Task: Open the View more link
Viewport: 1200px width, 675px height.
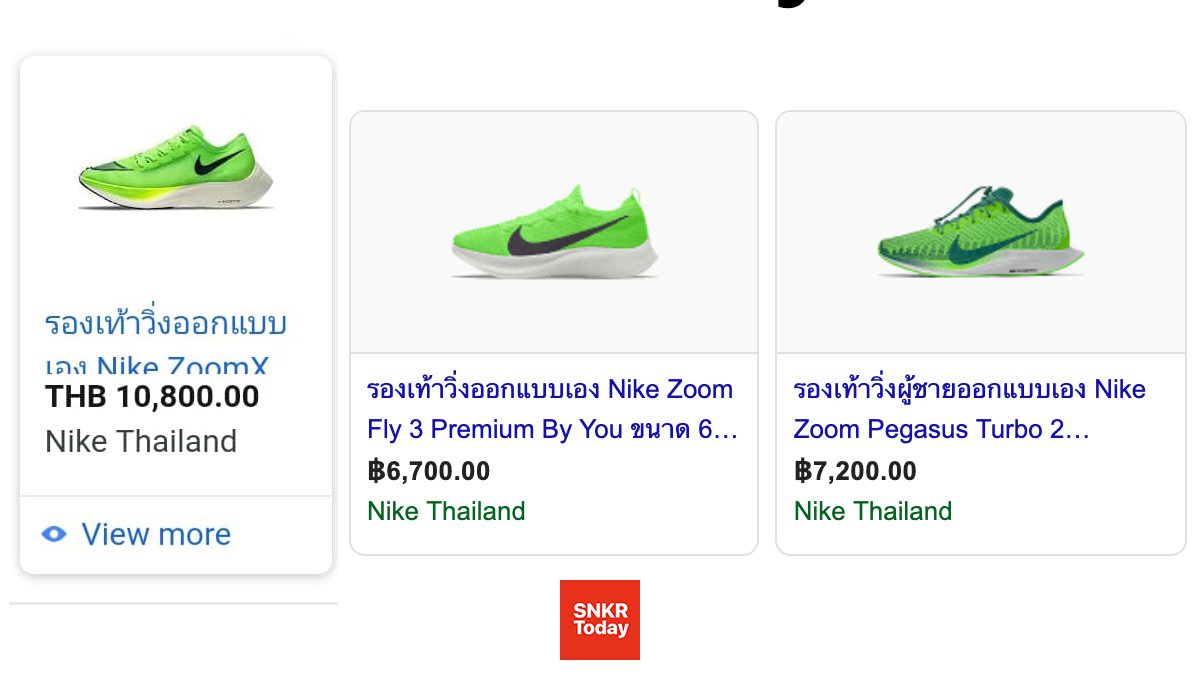Action: (156, 534)
